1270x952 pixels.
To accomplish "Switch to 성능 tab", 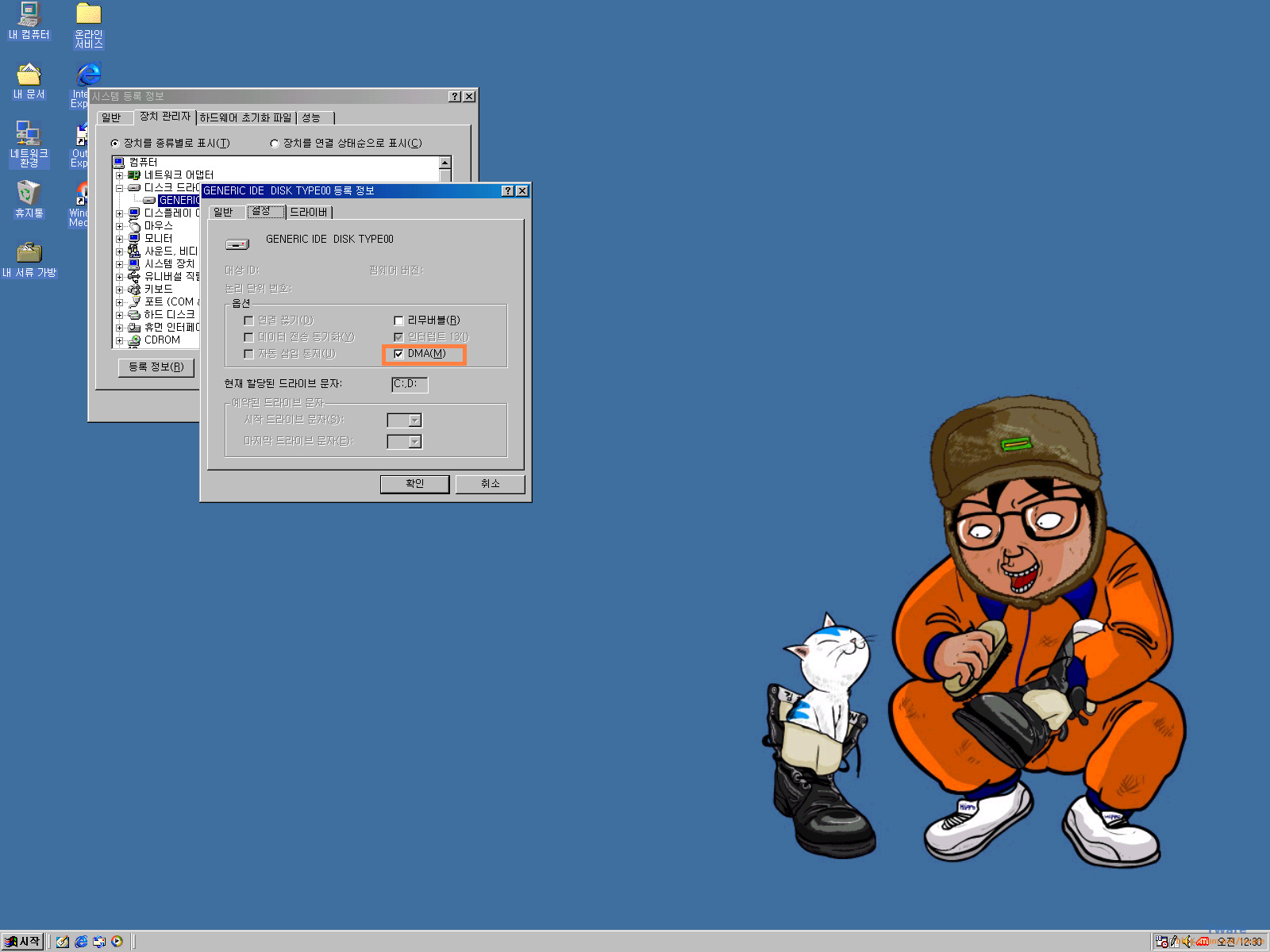I will point(314,117).
